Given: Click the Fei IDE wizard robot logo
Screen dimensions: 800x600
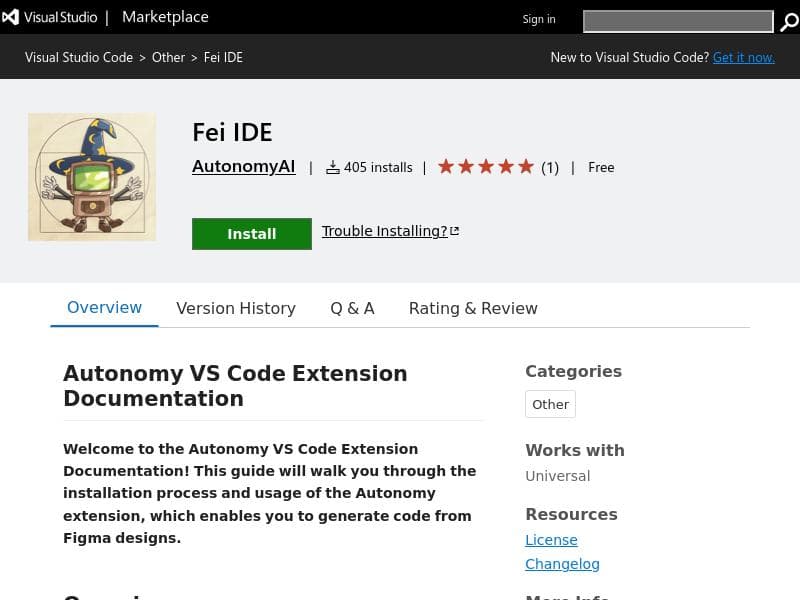Looking at the screenshot, I should [x=92, y=177].
